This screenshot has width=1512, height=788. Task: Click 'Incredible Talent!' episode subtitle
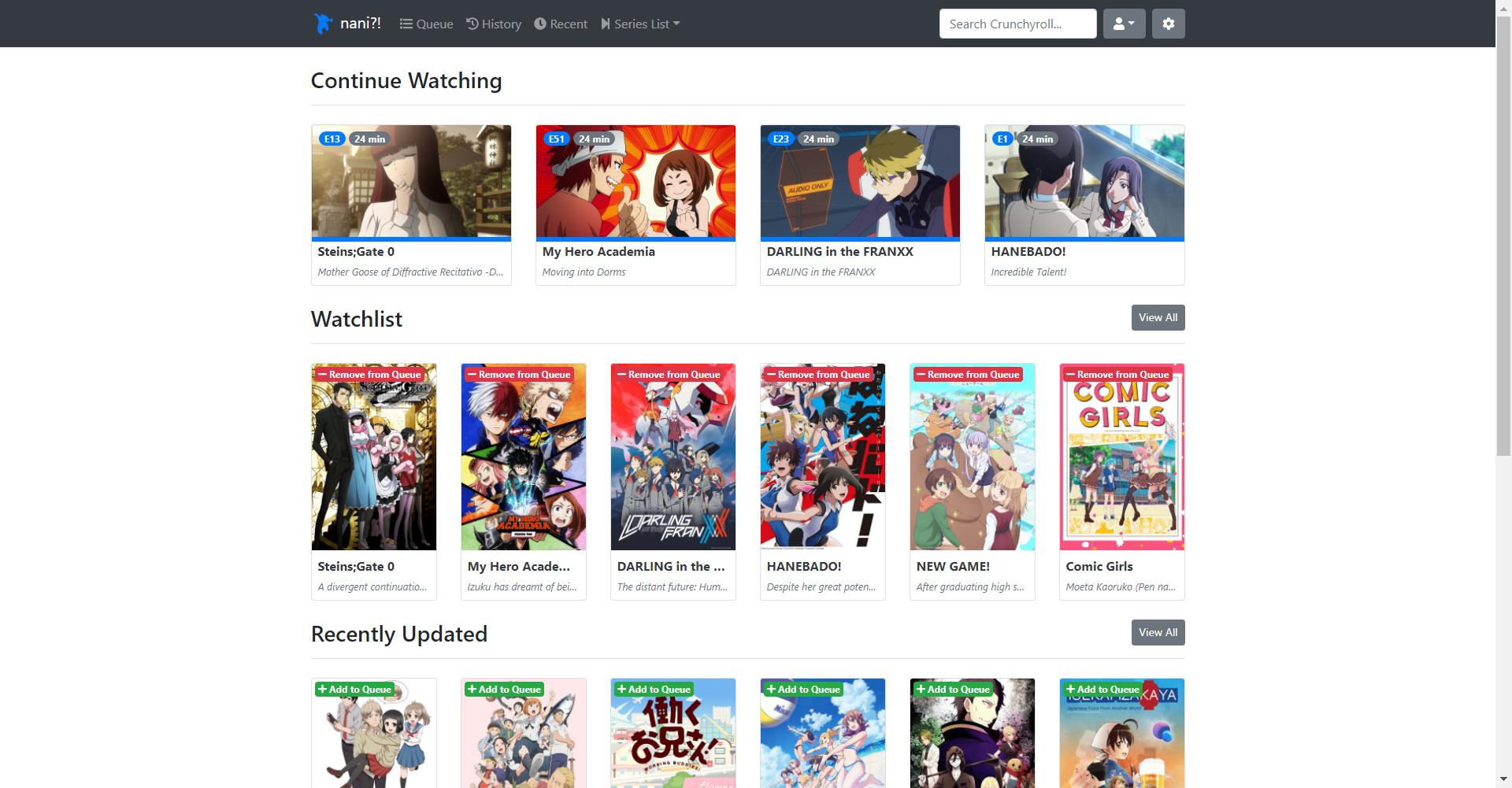point(1028,272)
